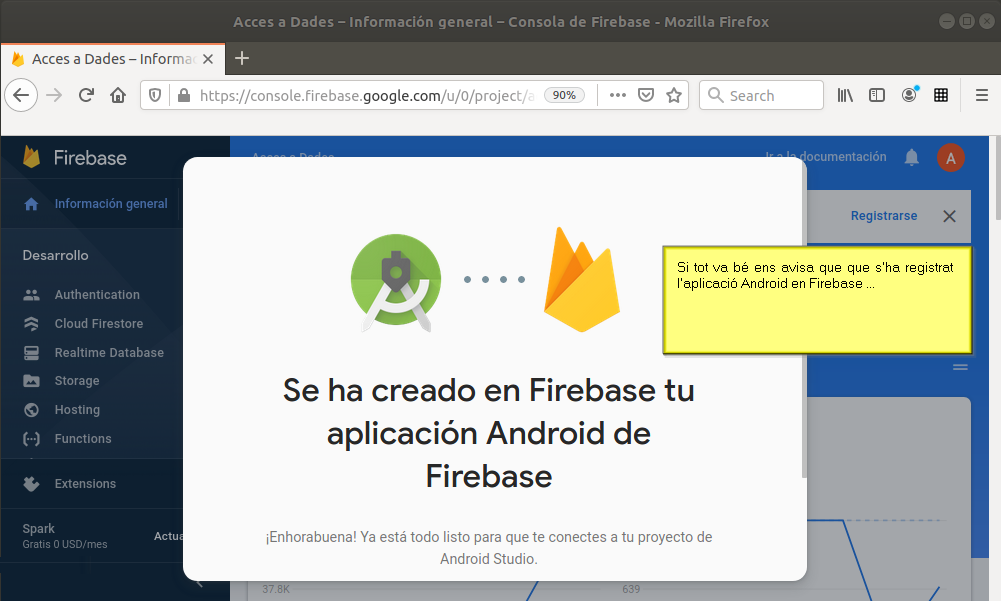The height and width of the screenshot is (601, 1001).
Task: Open the Firefox home page icon
Action: 118,96
